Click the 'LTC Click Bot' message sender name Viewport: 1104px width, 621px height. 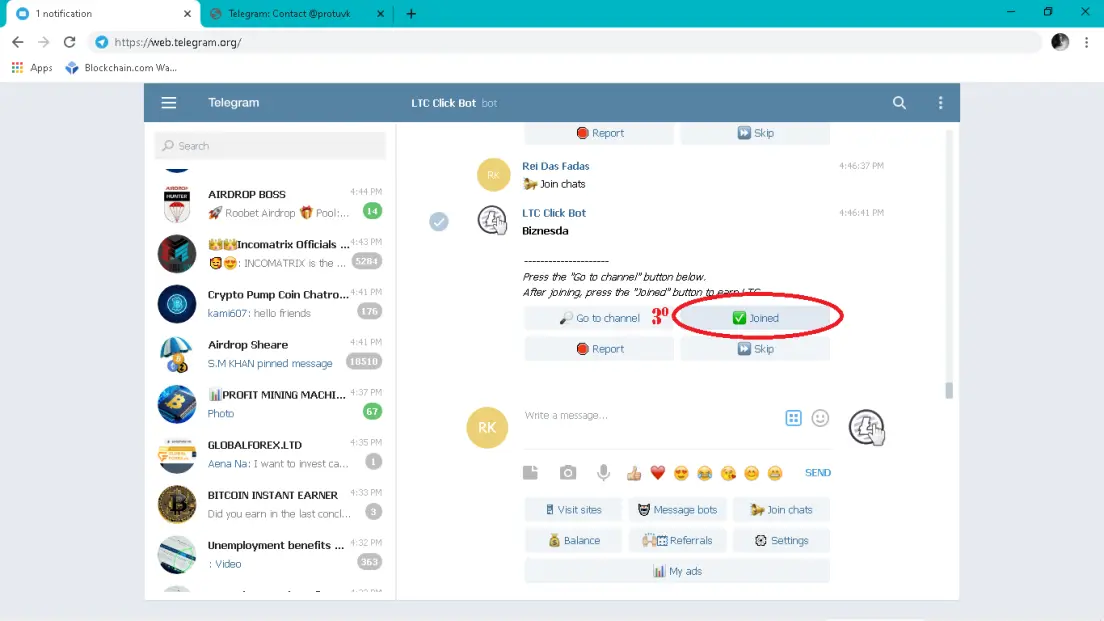553,213
